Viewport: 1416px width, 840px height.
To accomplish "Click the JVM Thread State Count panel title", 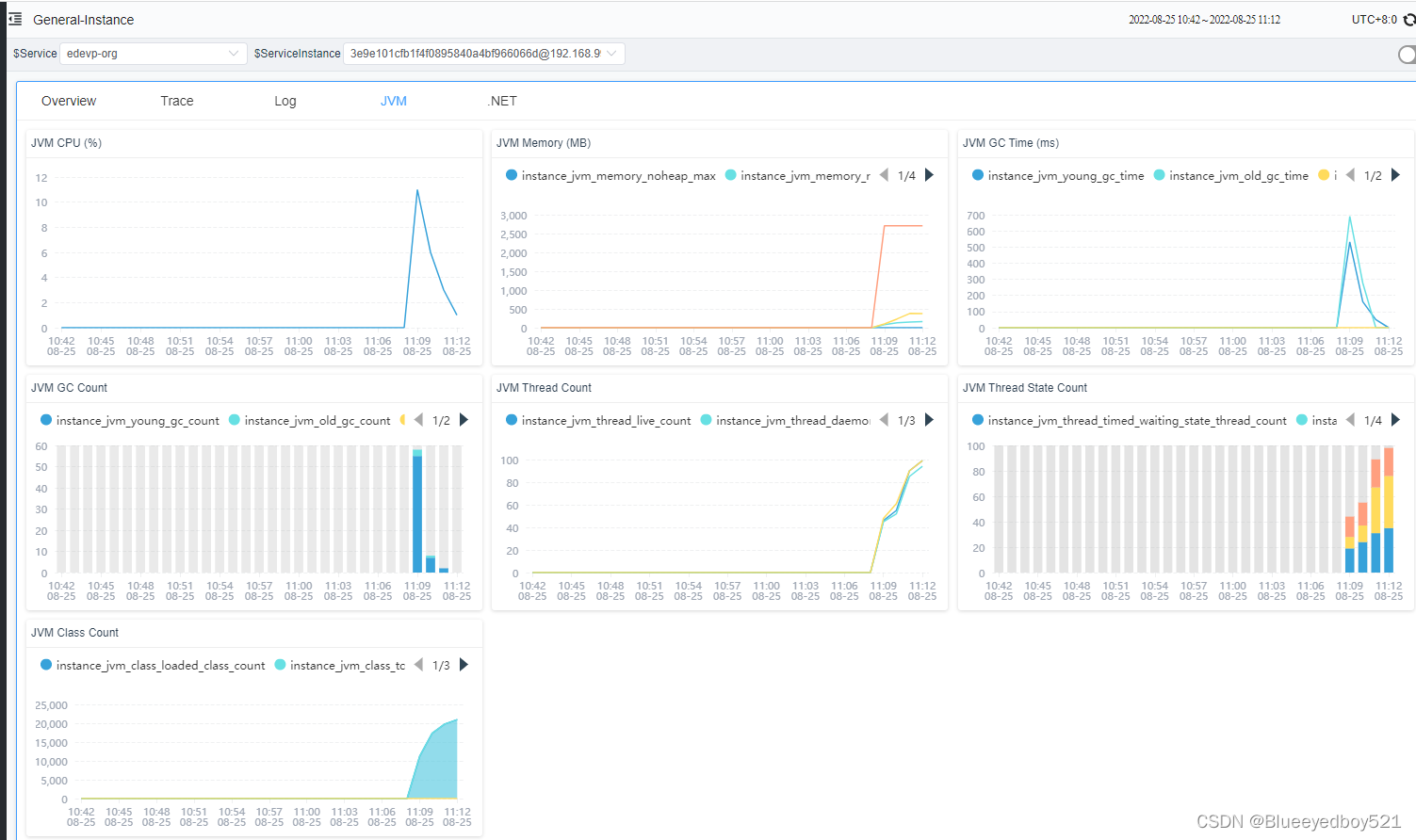I will (x=1025, y=388).
